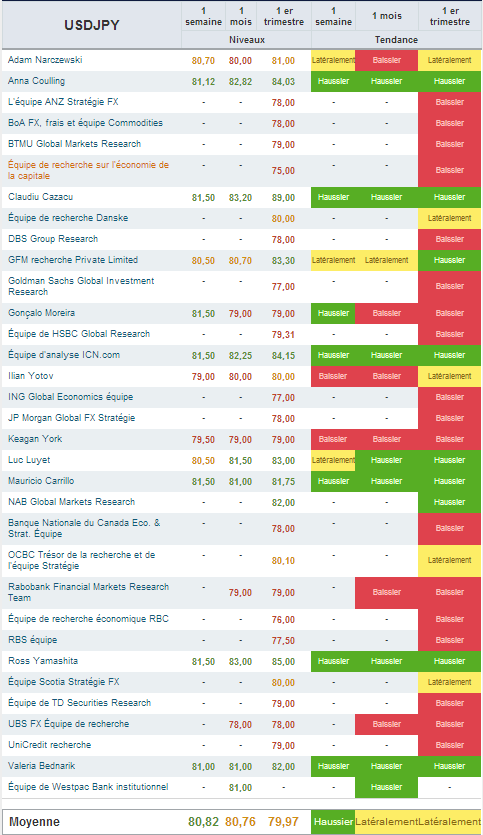The image size is (483, 835).
Task: Click UniCredit recherche row label
Action: click(50, 744)
